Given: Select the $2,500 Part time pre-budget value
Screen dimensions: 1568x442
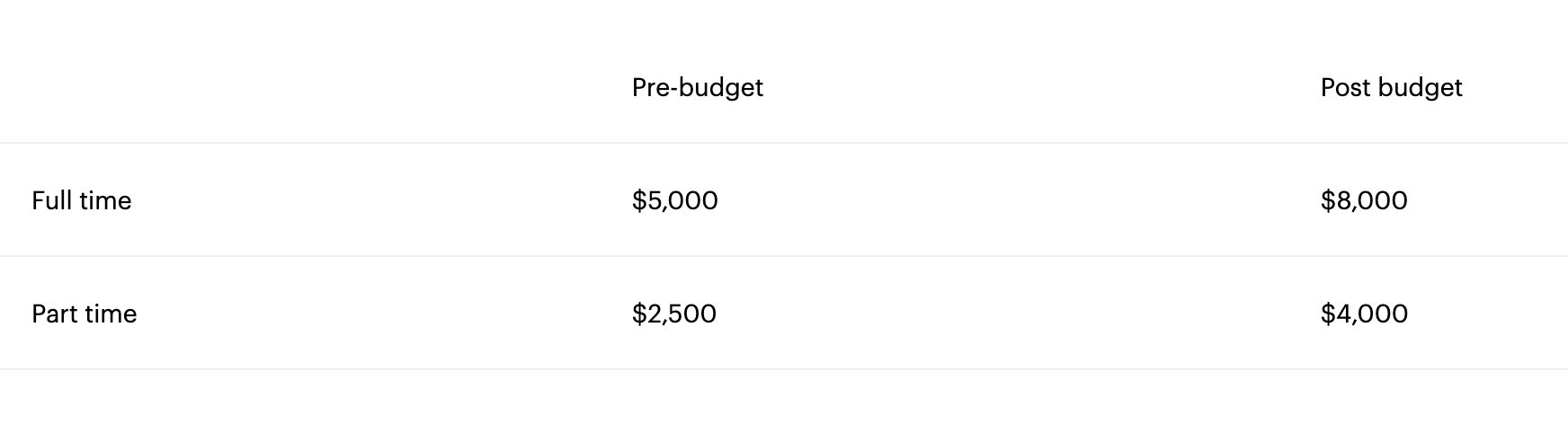Looking at the screenshot, I should [673, 314].
